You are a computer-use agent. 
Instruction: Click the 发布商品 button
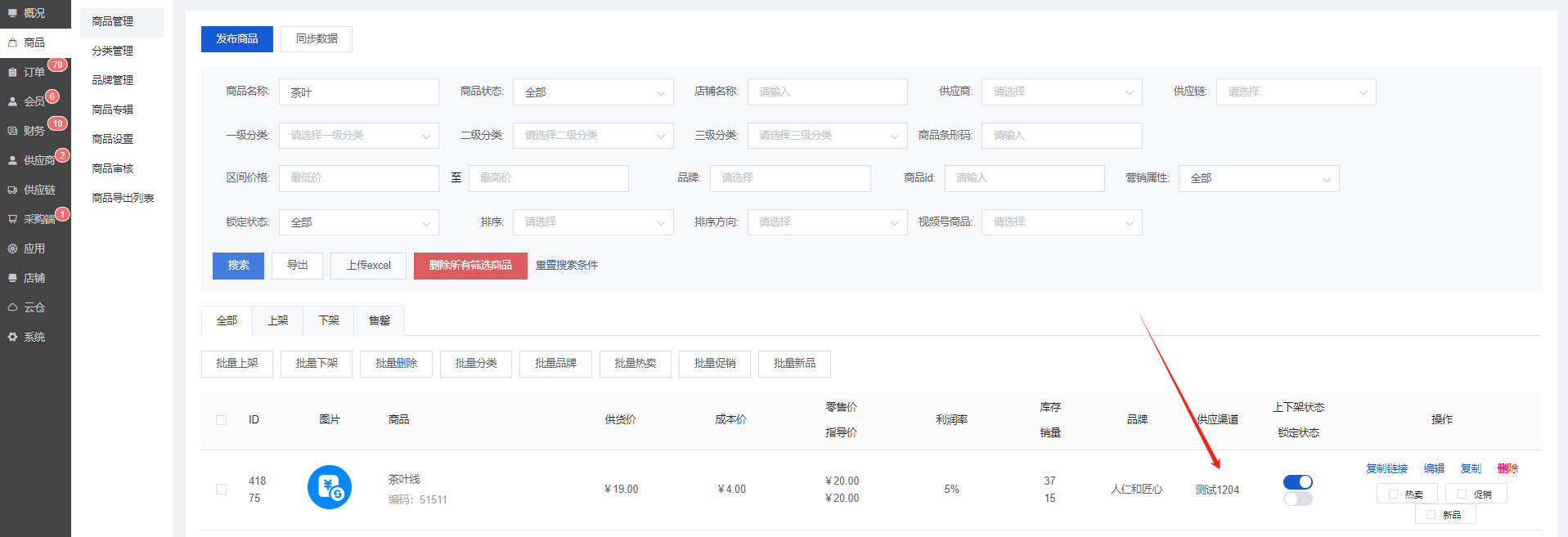click(x=236, y=38)
